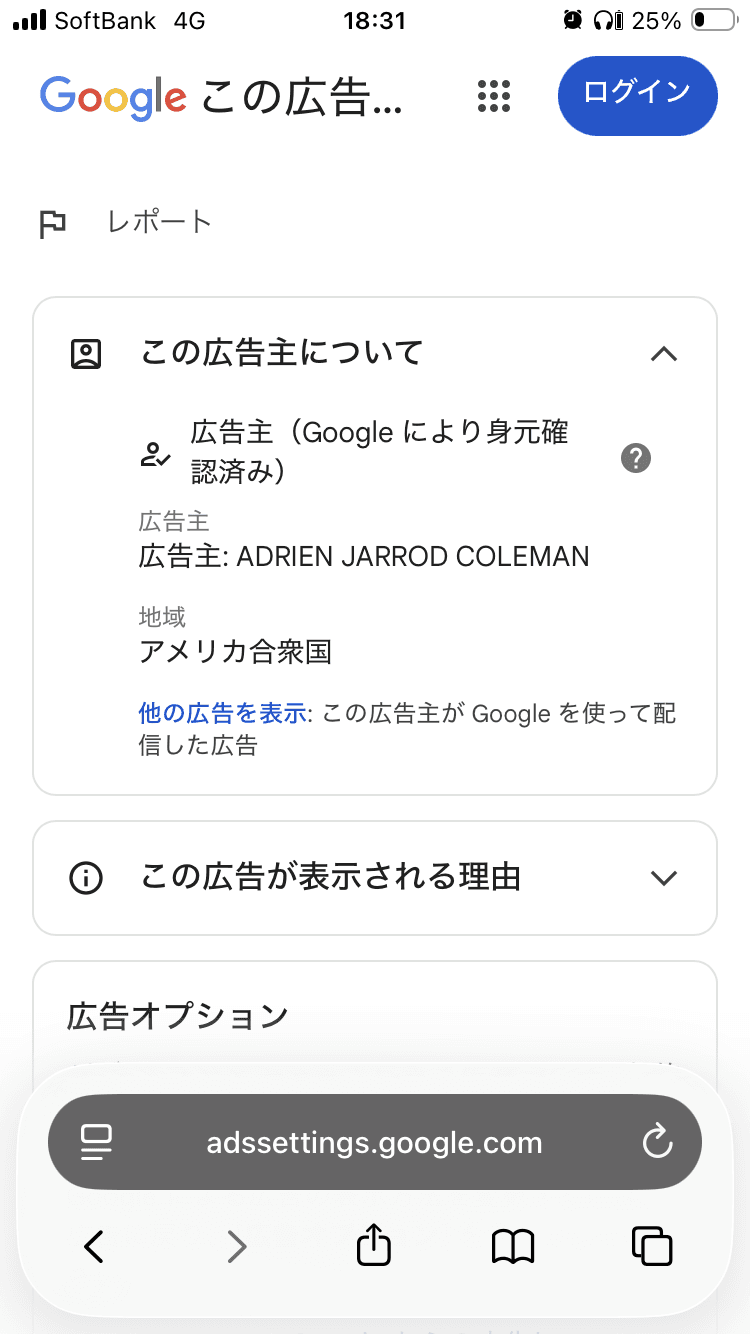Tap the report flag icon
Viewport: 750px width, 1334px height.
[x=52, y=224]
